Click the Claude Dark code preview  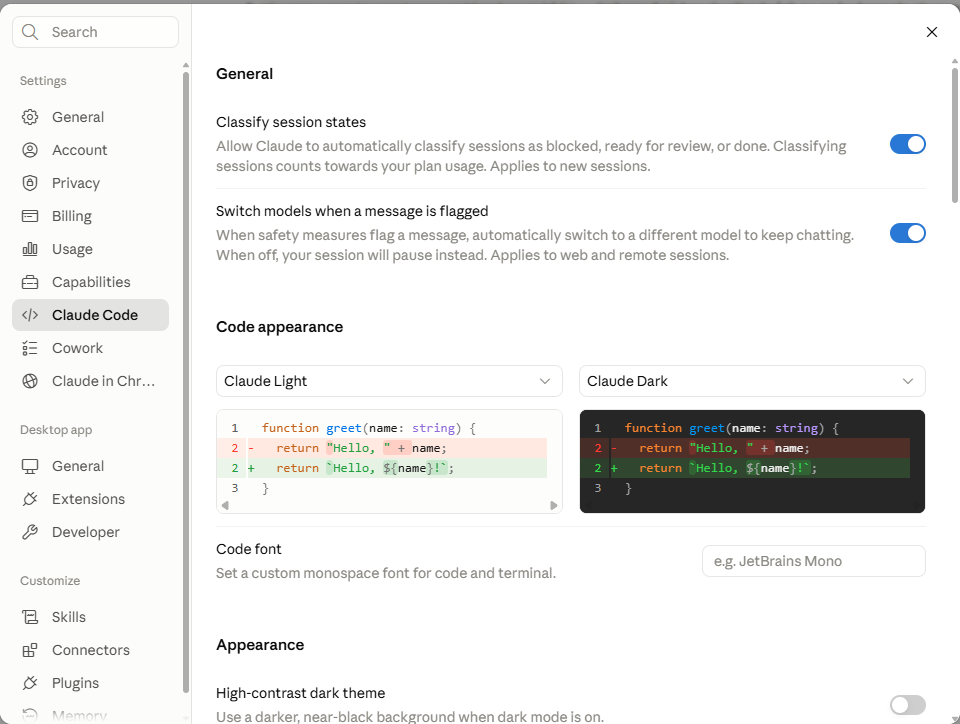click(752, 461)
